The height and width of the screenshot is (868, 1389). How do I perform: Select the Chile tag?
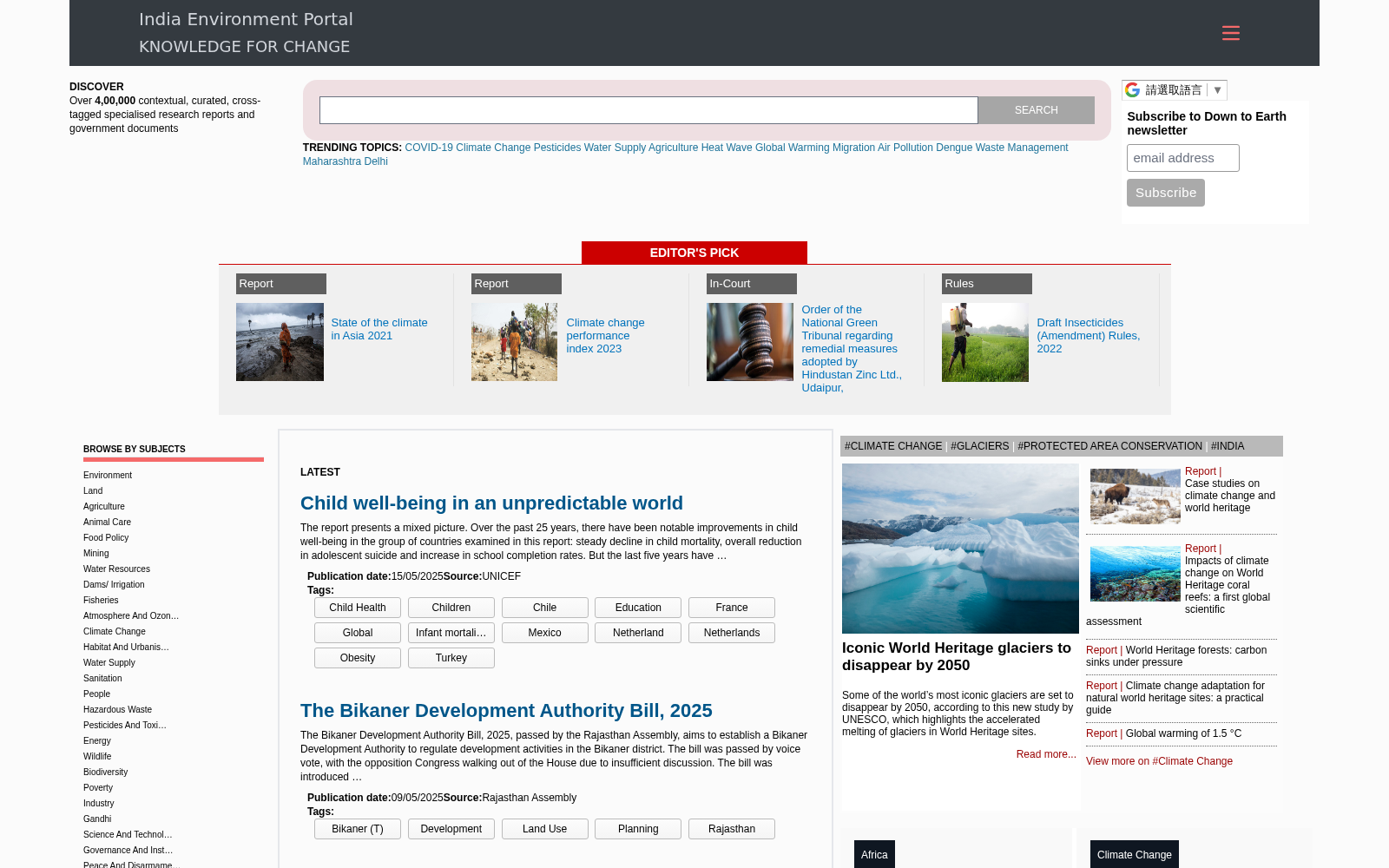click(545, 608)
